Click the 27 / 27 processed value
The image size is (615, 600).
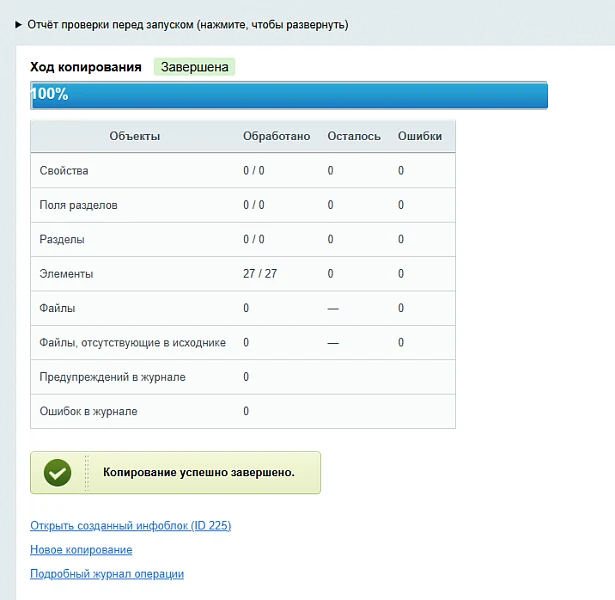point(260,274)
